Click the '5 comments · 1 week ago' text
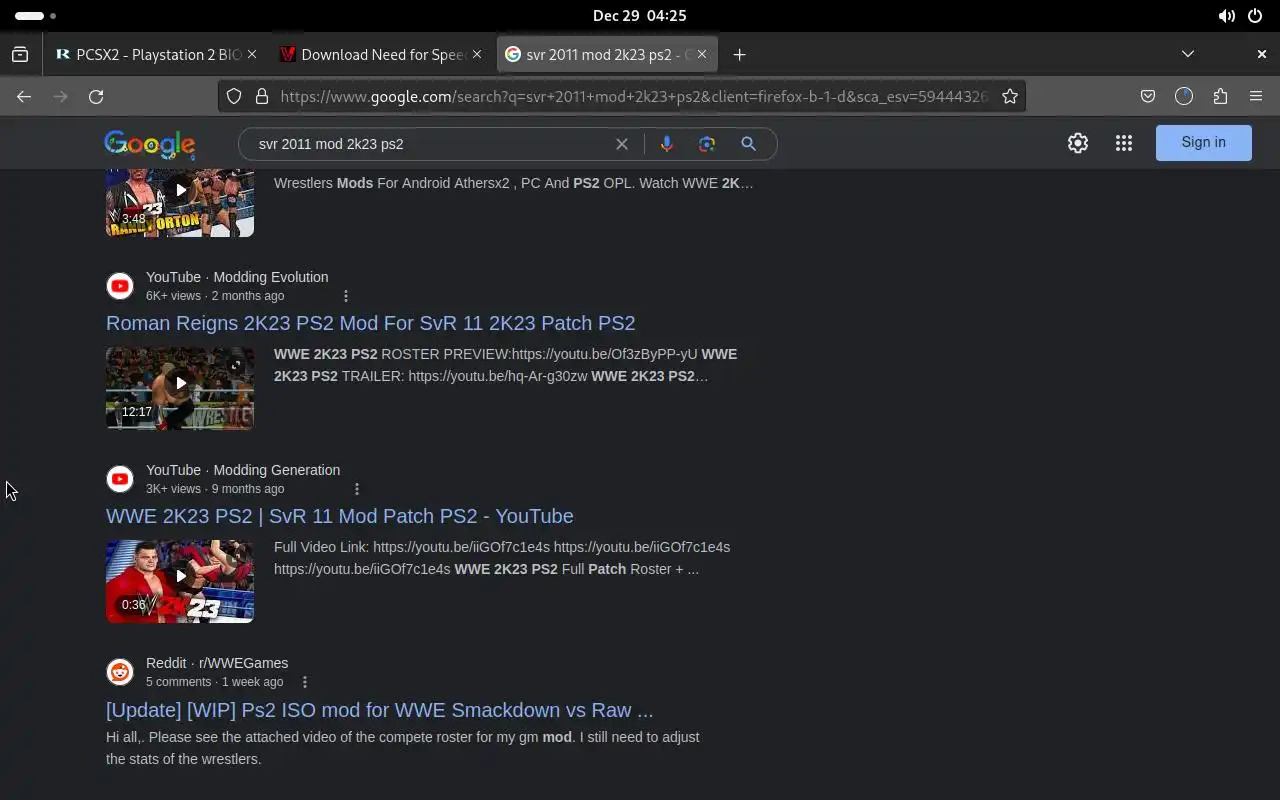Screen dimensions: 1280x800 pyautogui.click(x=215, y=682)
